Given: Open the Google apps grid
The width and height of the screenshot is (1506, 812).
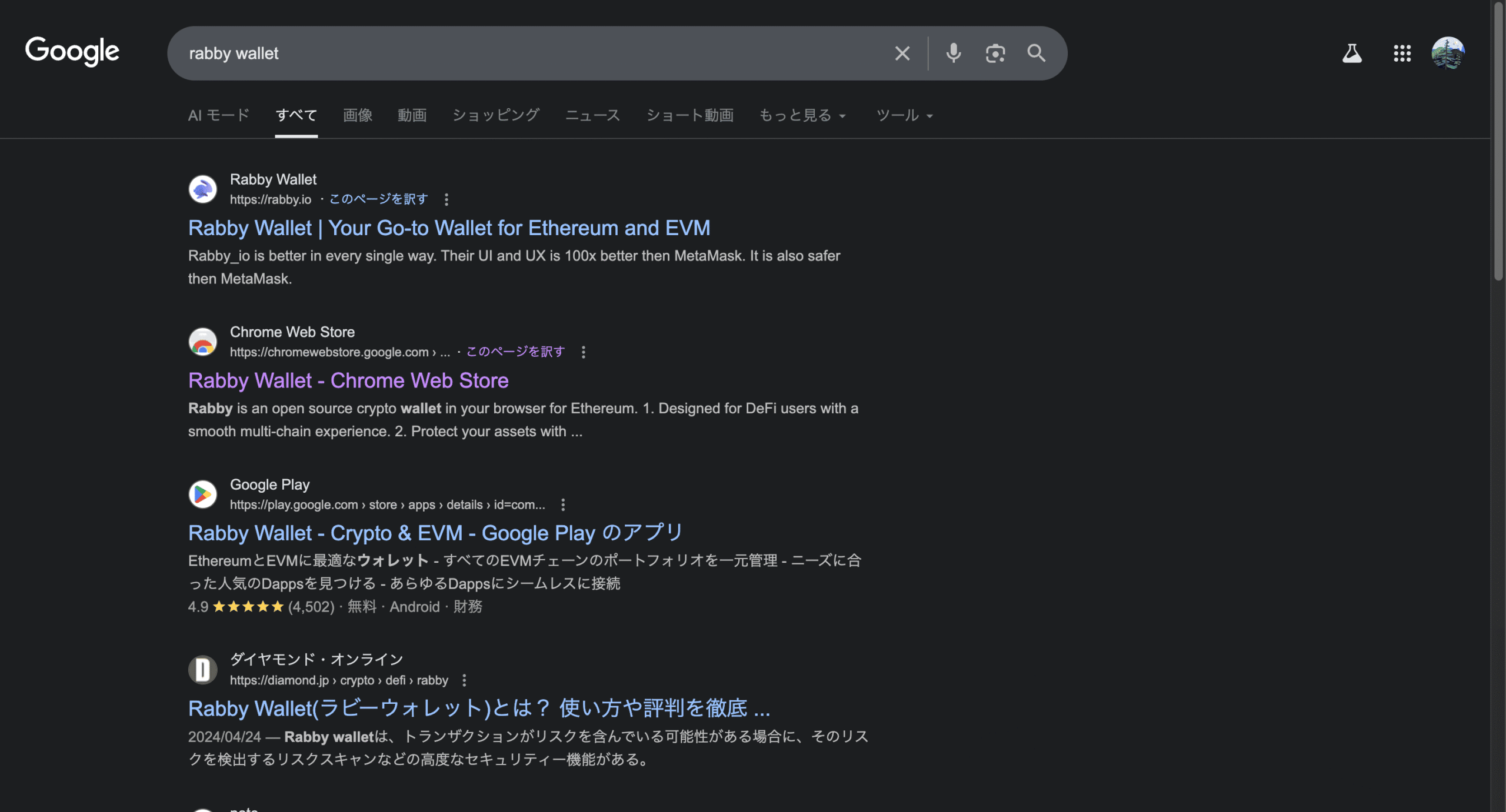Looking at the screenshot, I should pos(1402,54).
